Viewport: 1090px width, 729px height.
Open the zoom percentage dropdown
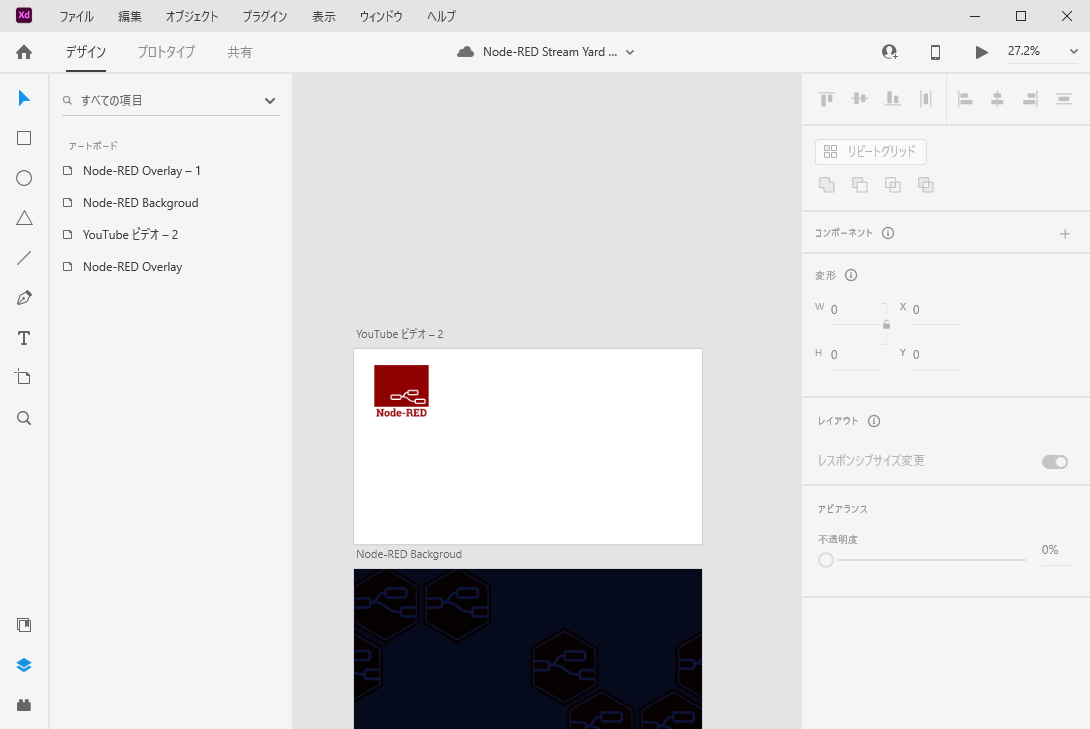point(1074,51)
